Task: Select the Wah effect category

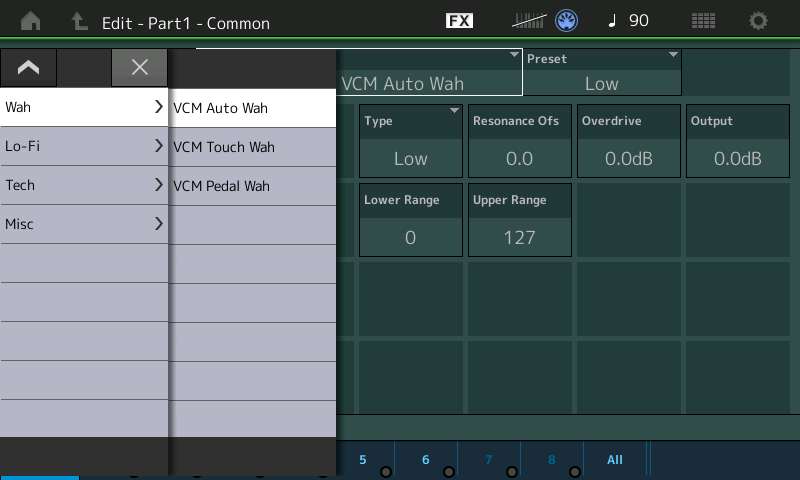Action: (84, 107)
